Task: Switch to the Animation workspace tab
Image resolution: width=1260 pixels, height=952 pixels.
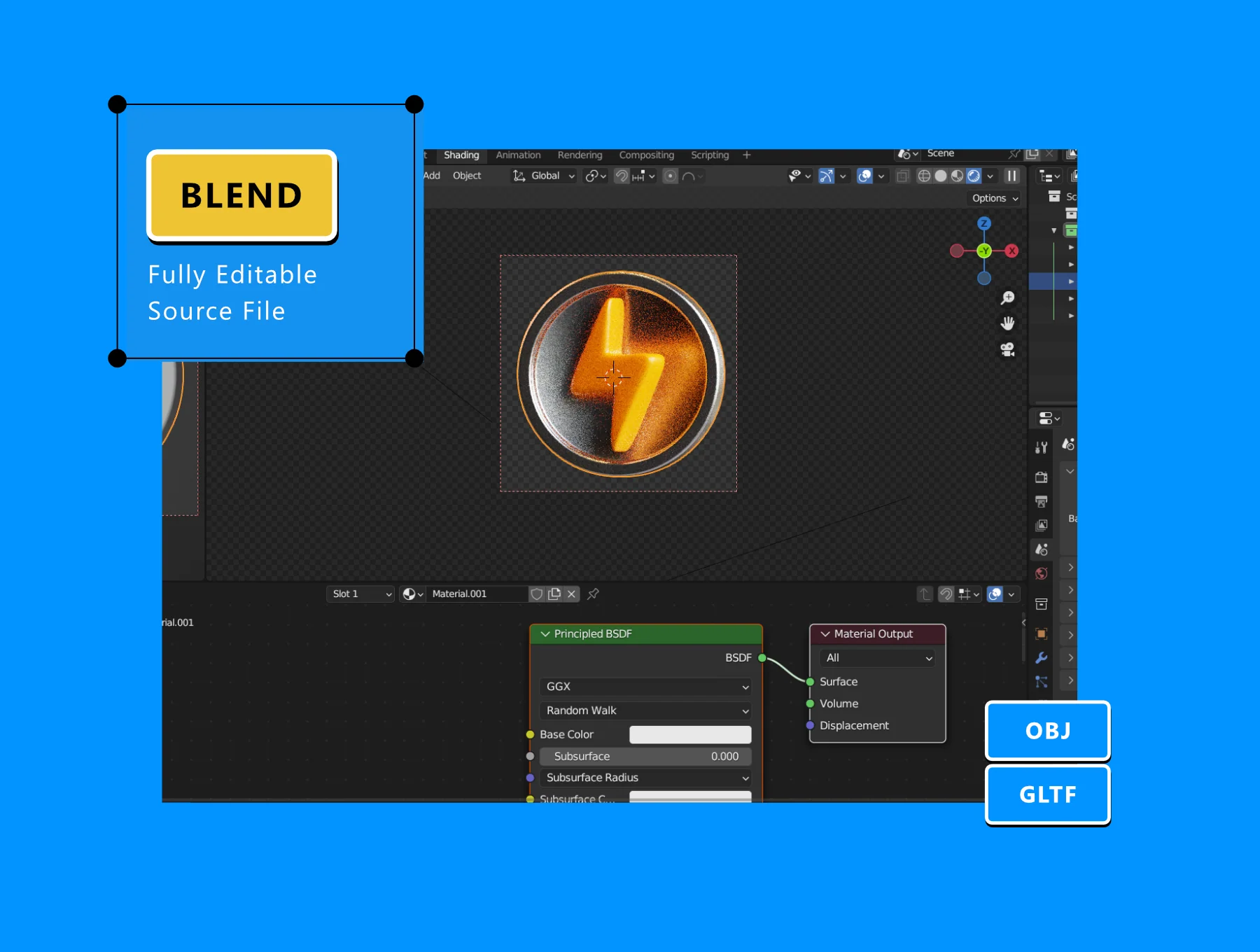Action: tap(518, 155)
